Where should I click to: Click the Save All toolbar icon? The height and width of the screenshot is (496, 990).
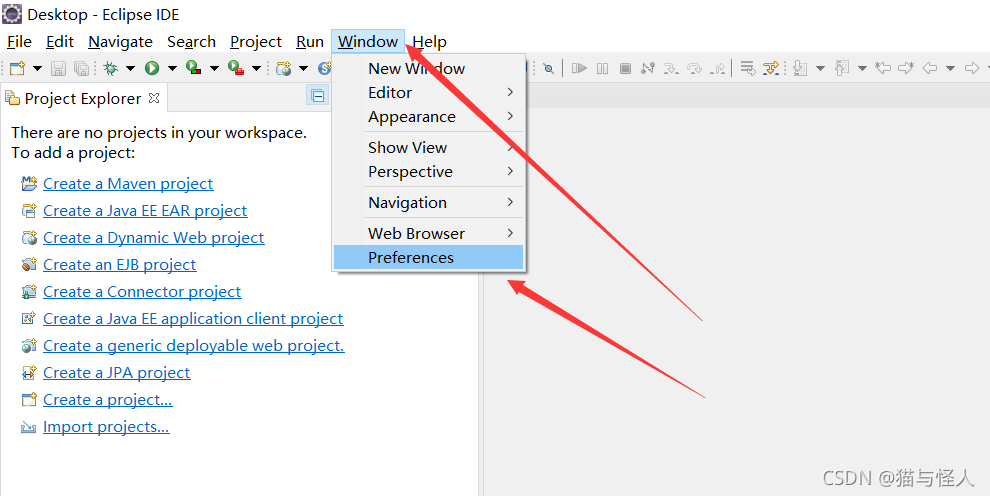pyautogui.click(x=81, y=68)
